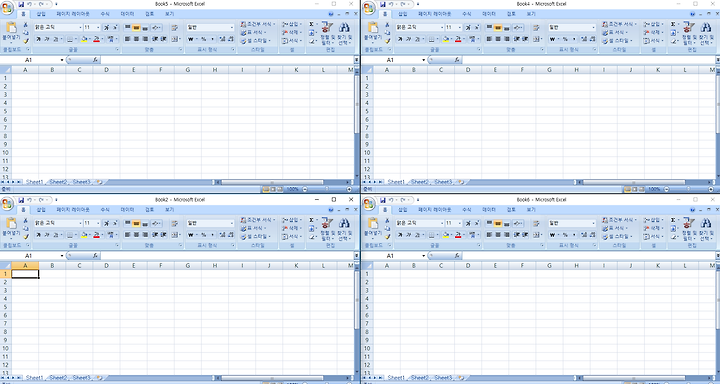Switch to Sheet3 tab in Book4

443,182
